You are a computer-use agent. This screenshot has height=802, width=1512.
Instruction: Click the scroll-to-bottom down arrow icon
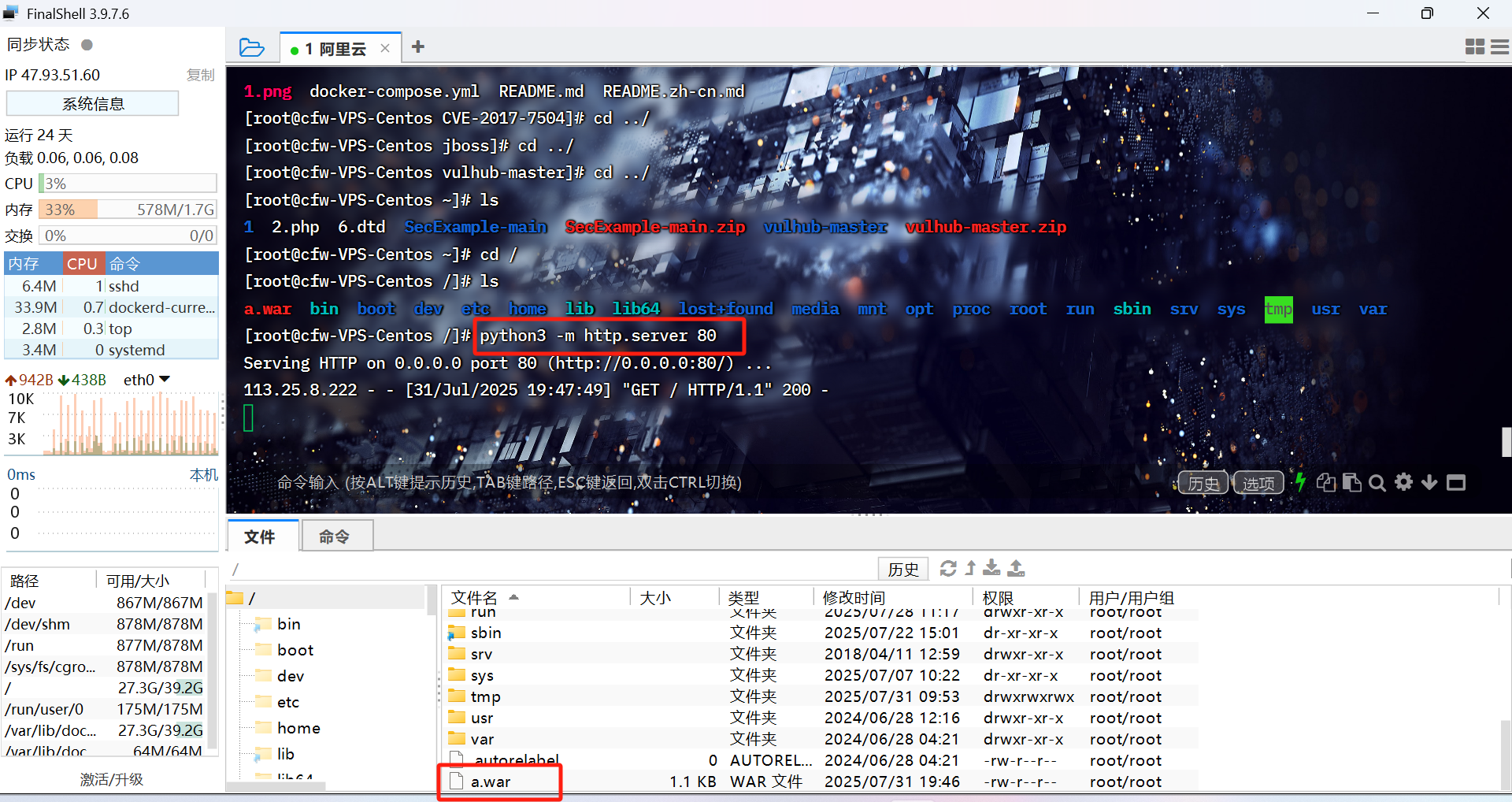coord(1429,482)
